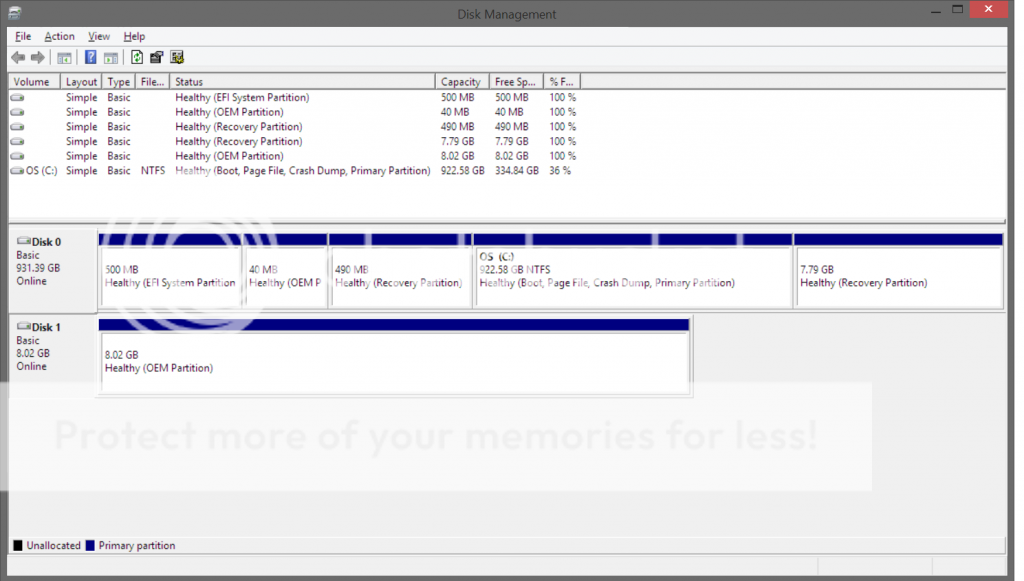Open the File menu
Viewport: 1024px width, 581px height.
point(23,37)
